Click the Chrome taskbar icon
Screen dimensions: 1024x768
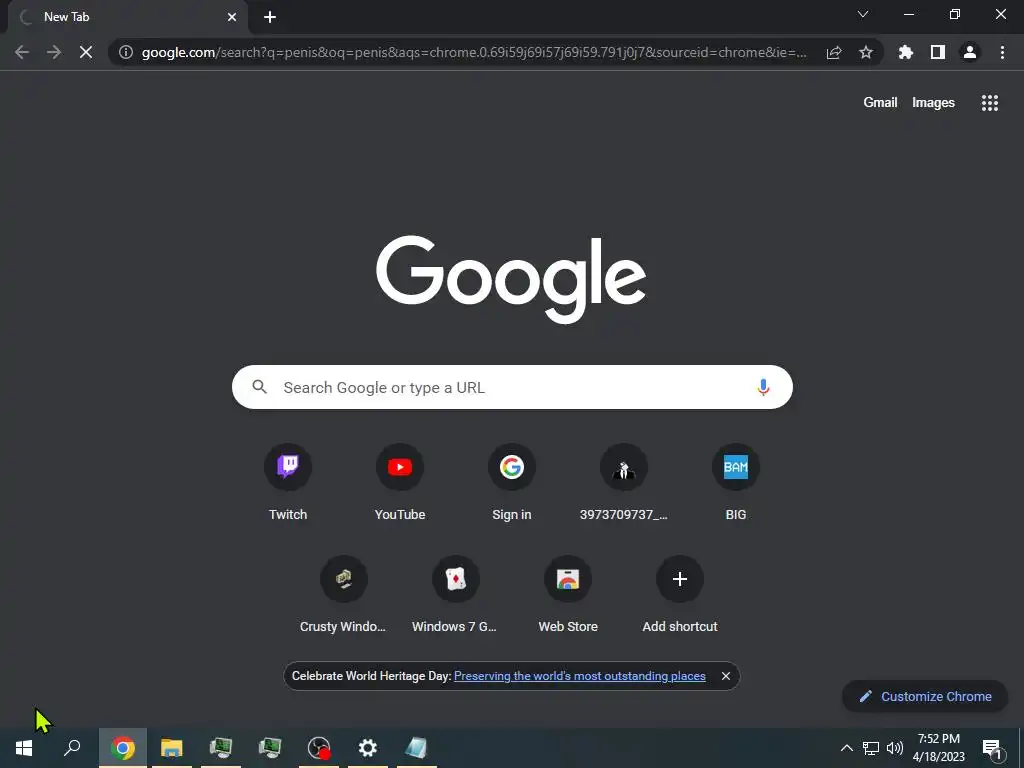tap(123, 748)
